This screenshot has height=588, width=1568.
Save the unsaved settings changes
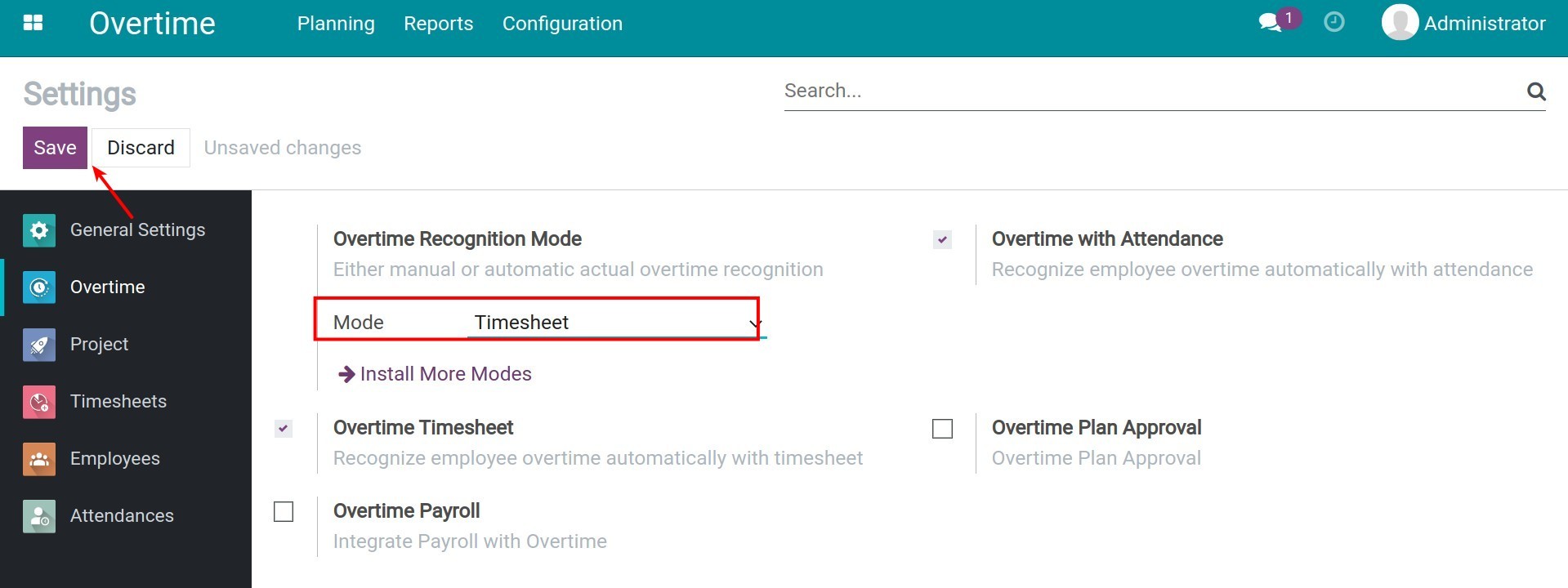pyautogui.click(x=54, y=147)
